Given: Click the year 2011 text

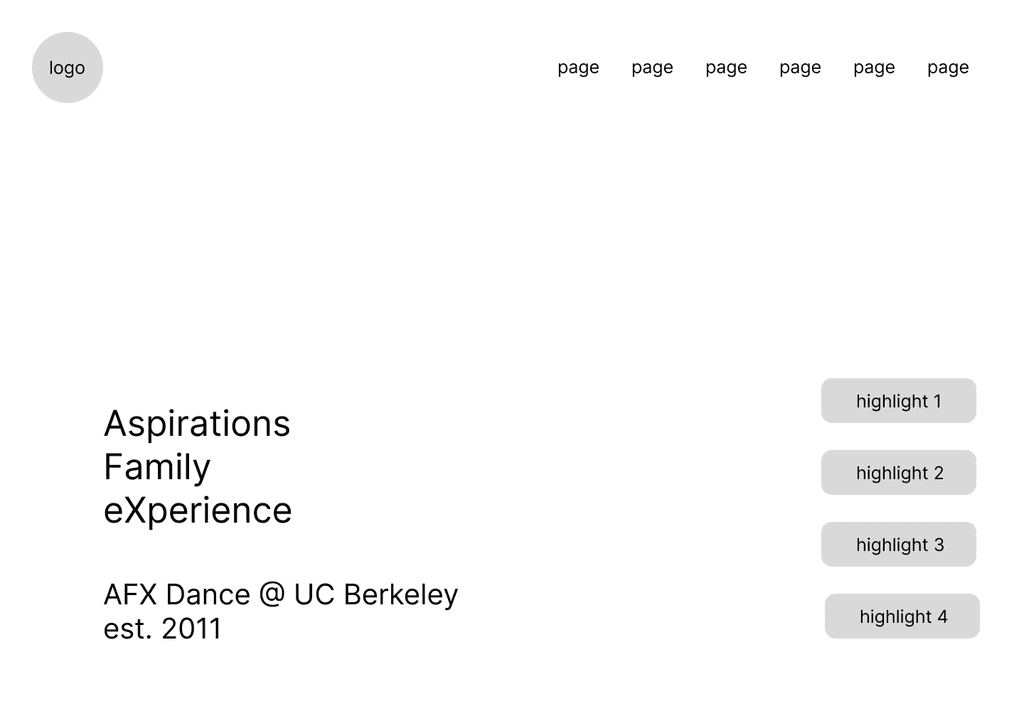Looking at the screenshot, I should (191, 629).
